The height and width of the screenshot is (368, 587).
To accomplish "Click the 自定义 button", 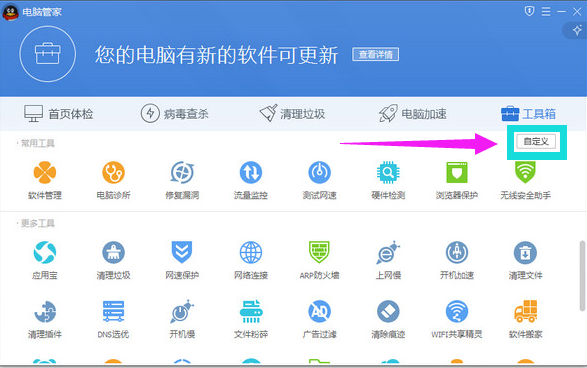I will pos(536,142).
